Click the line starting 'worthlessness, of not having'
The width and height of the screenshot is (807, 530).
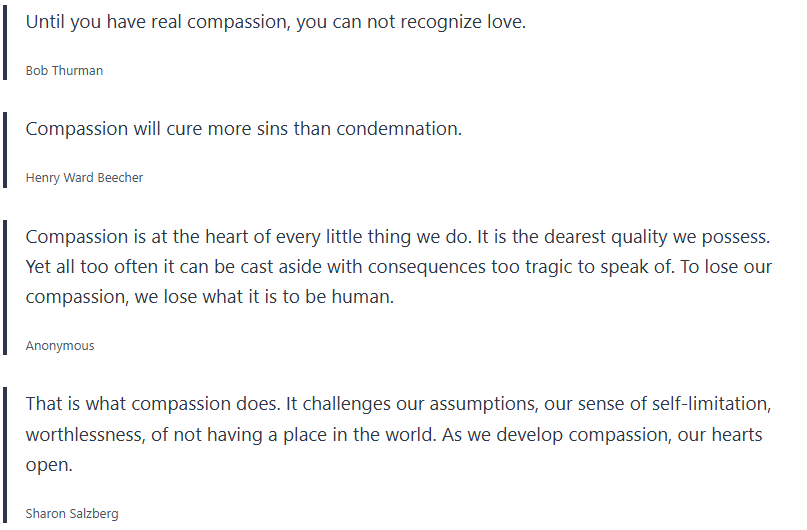pyautogui.click(x=394, y=435)
